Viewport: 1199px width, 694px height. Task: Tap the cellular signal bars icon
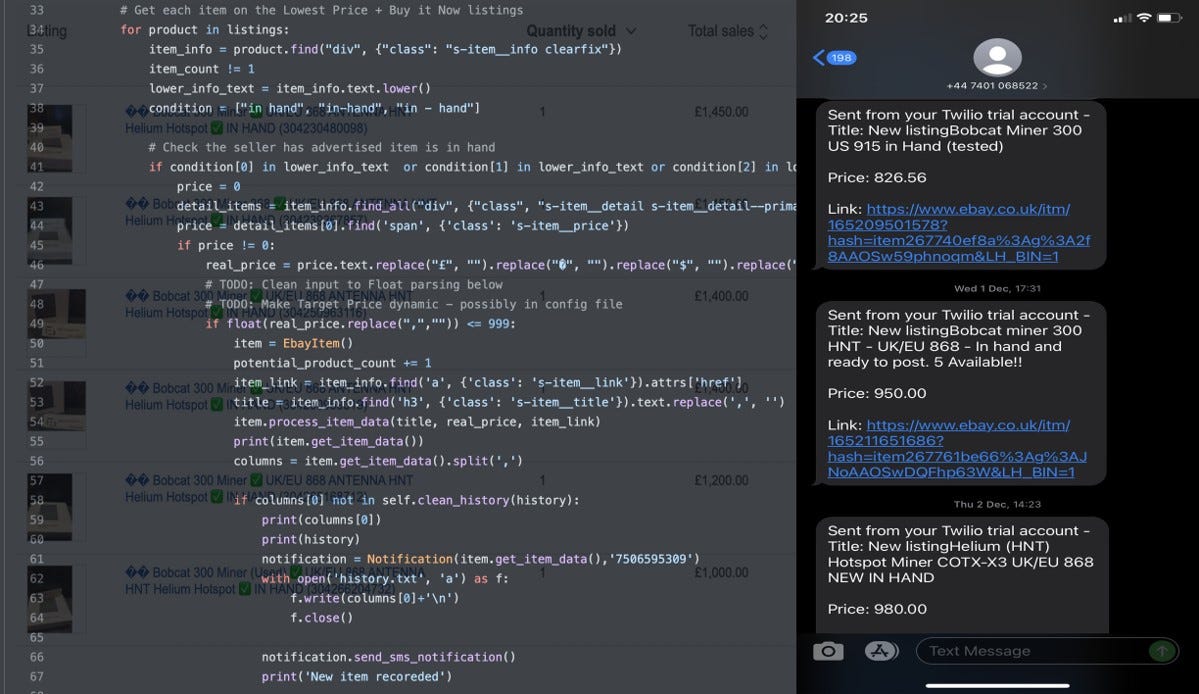coord(1122,17)
